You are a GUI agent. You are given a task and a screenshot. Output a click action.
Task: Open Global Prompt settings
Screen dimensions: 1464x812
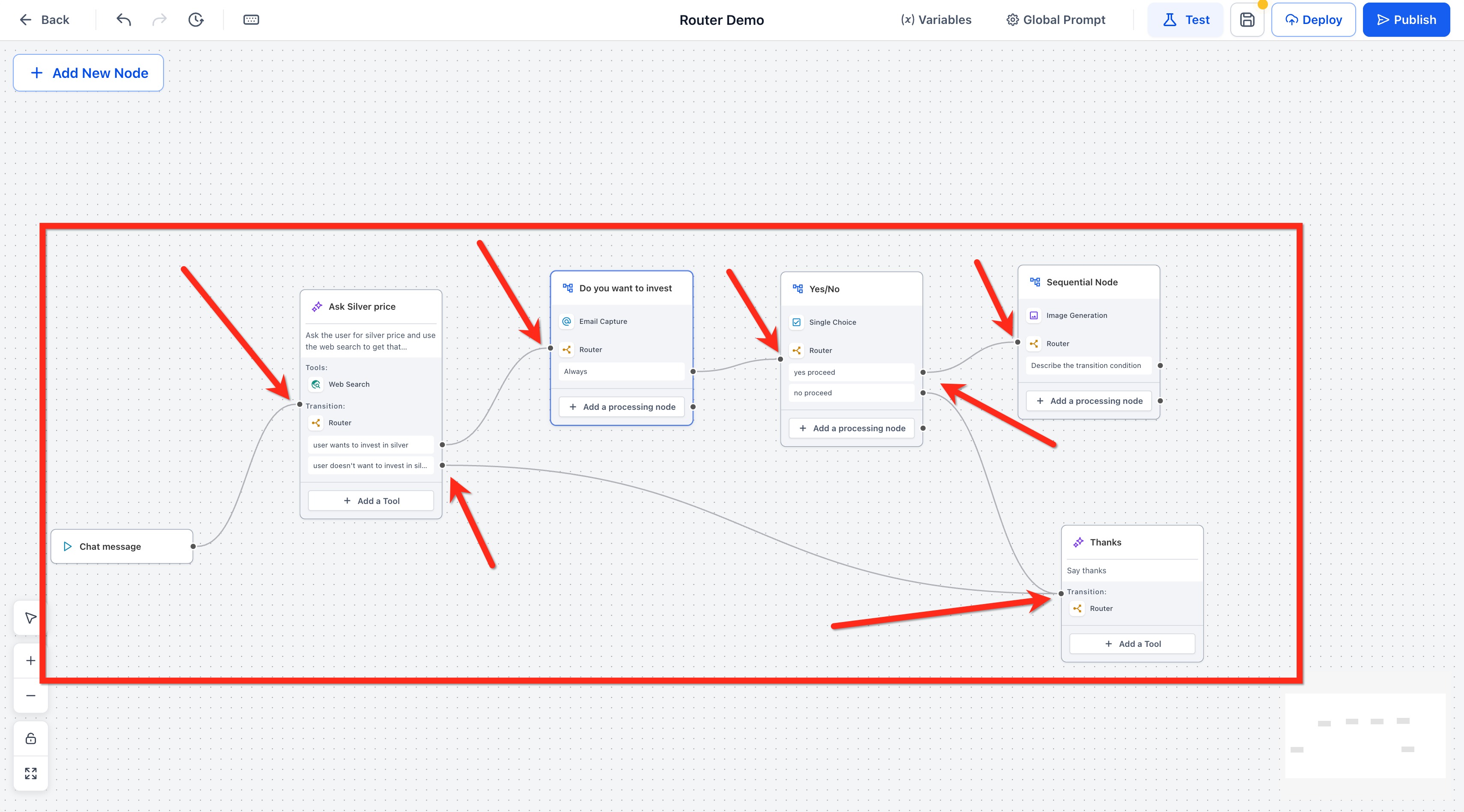point(1056,20)
